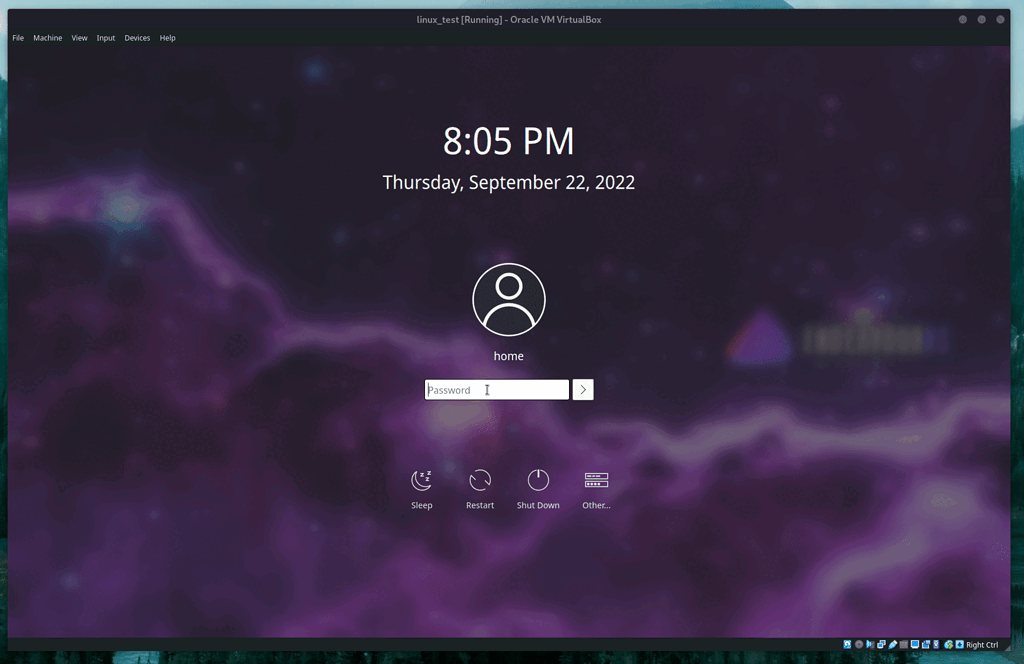The width and height of the screenshot is (1024, 664).
Task: Click the hard disk activity status icon
Action: [x=847, y=644]
